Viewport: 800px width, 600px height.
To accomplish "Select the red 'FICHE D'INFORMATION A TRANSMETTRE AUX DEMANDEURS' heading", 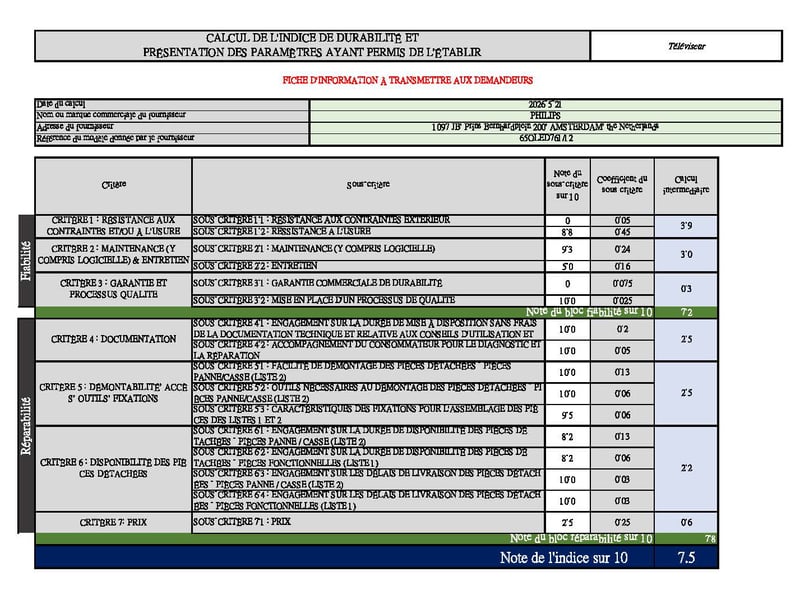I will (408, 80).
